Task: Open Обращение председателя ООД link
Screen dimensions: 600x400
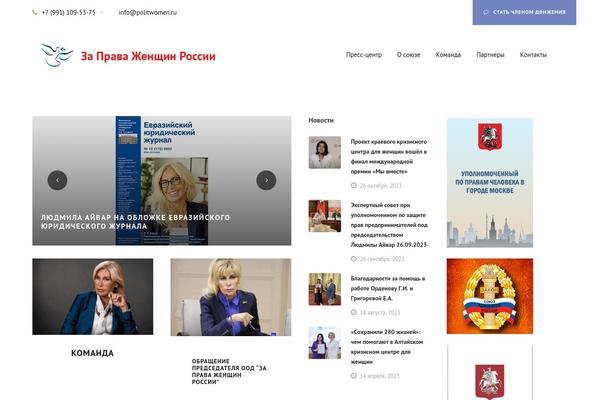Action: point(229,371)
